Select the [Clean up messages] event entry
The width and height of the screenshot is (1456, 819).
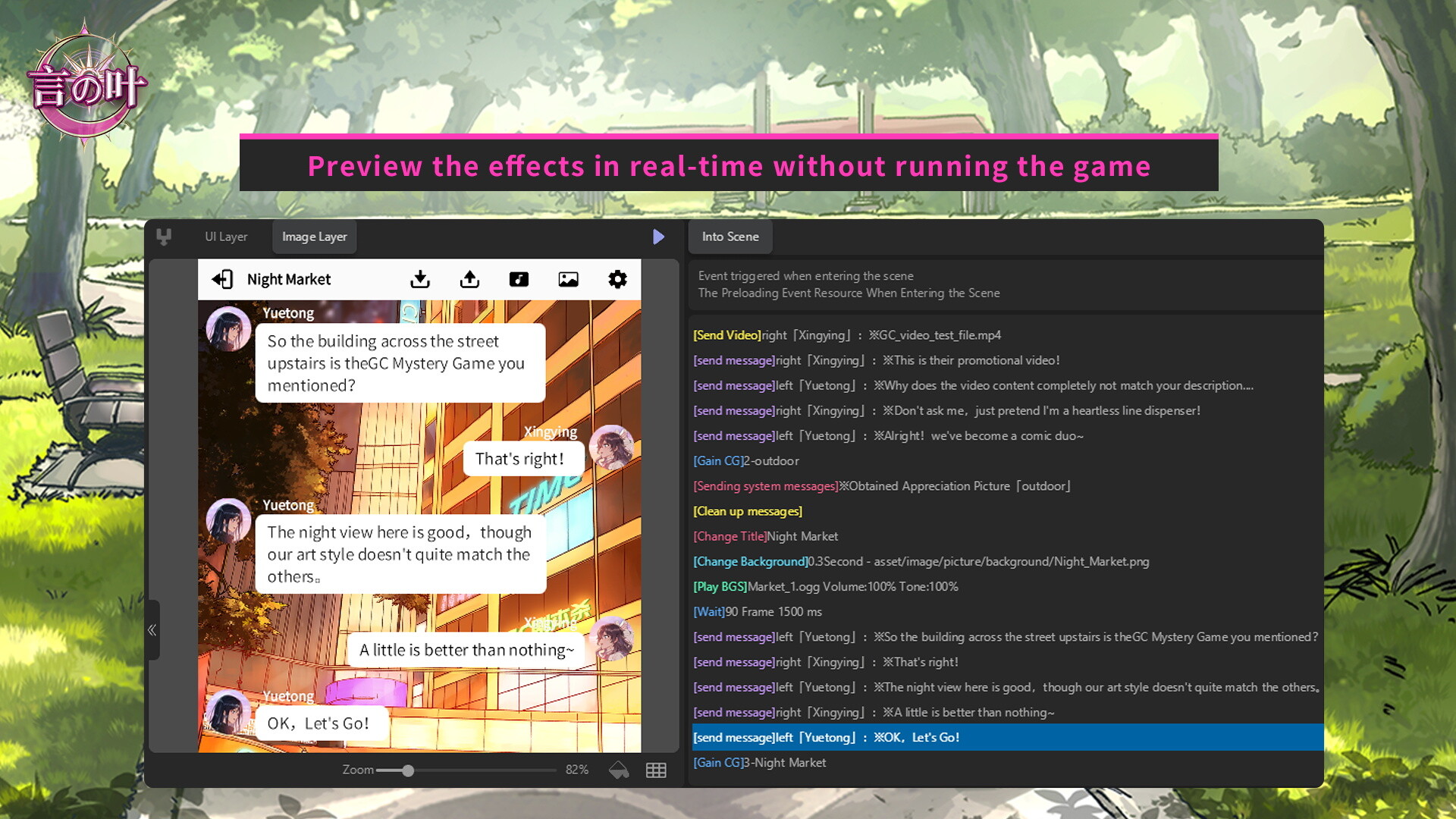[747, 510]
